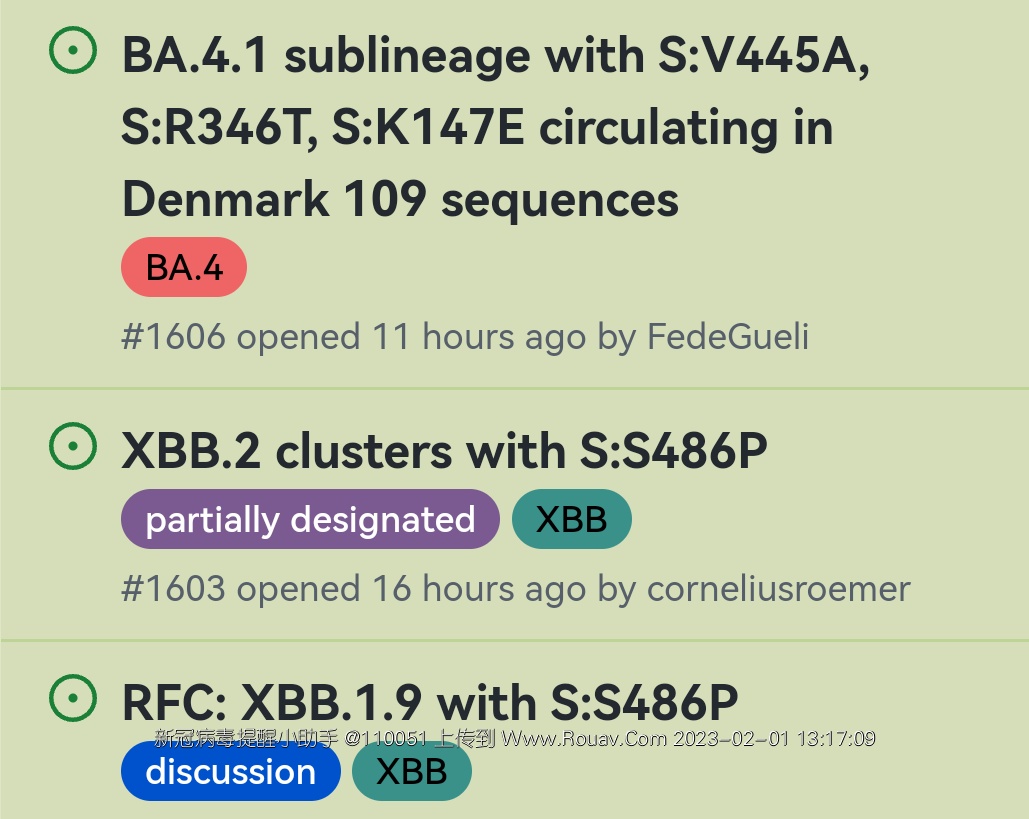
Task: Visit the corneliusroemer author profile
Action: click(x=779, y=589)
